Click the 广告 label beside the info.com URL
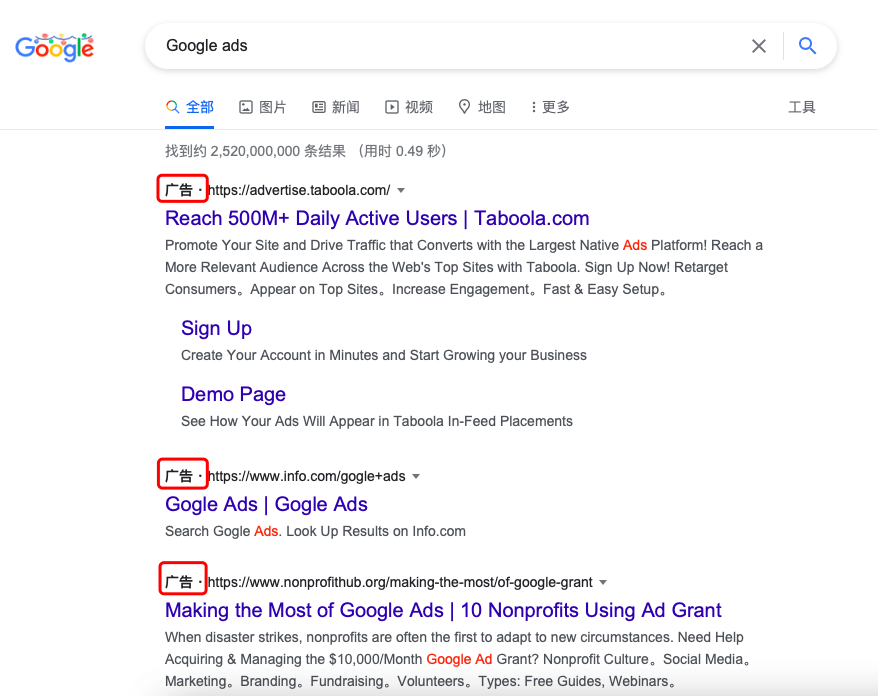The width and height of the screenshot is (878, 696). point(179,477)
